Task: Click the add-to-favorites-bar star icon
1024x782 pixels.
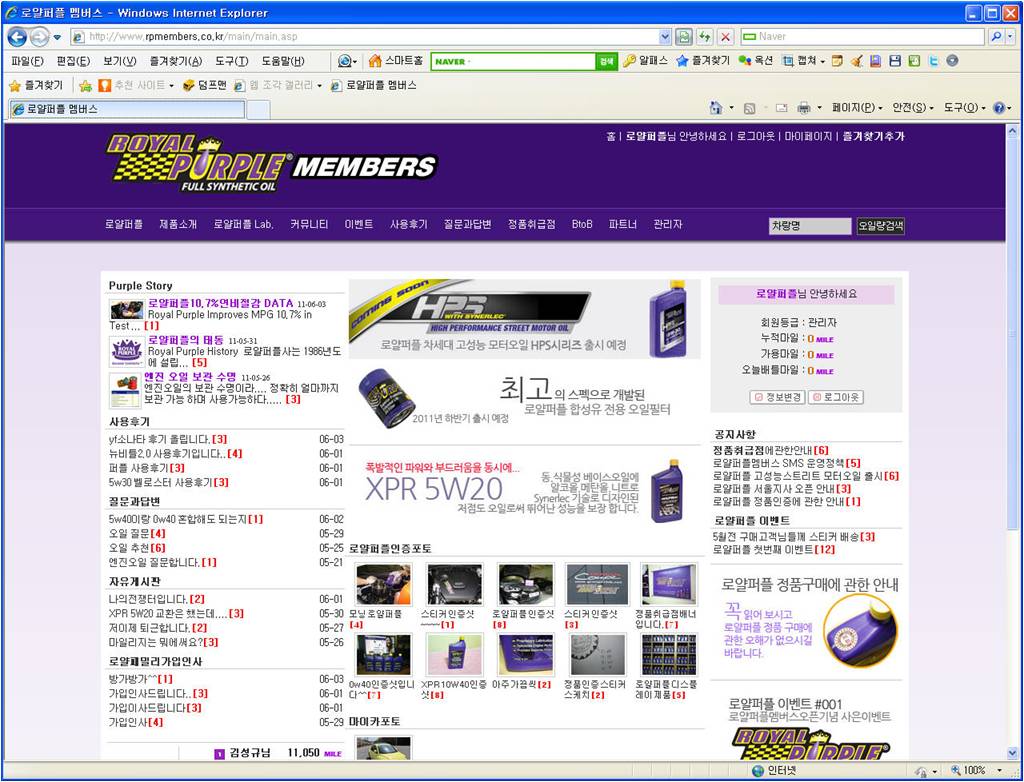Action: (x=85, y=86)
